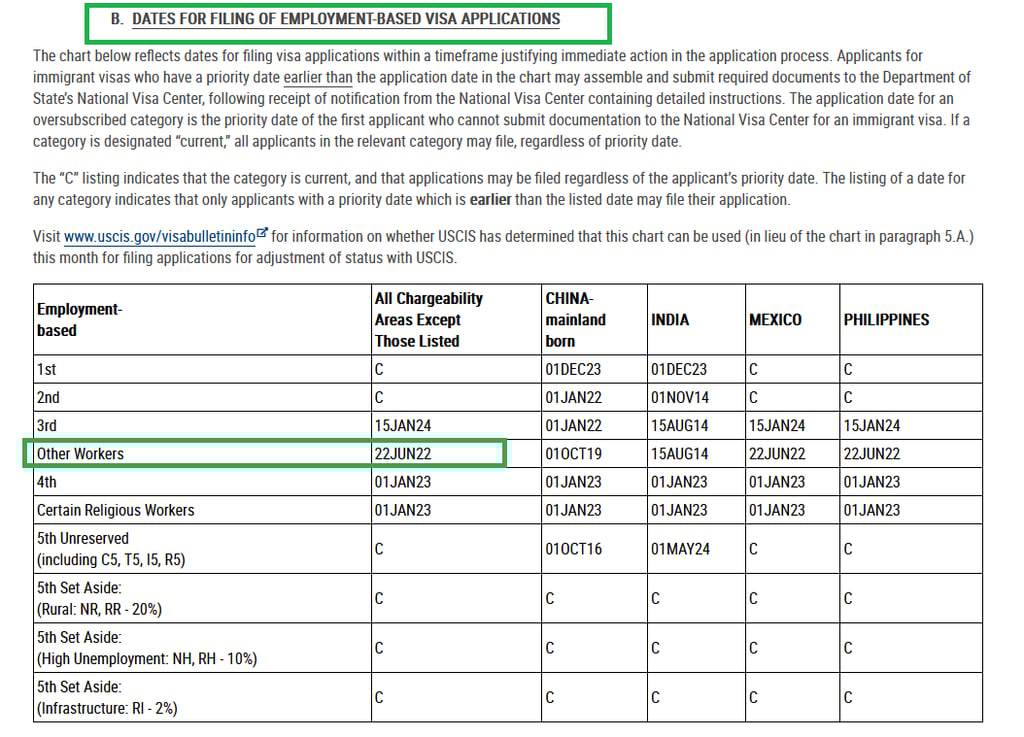Select the 5th Set Aside Infrastructure row label

point(107,698)
